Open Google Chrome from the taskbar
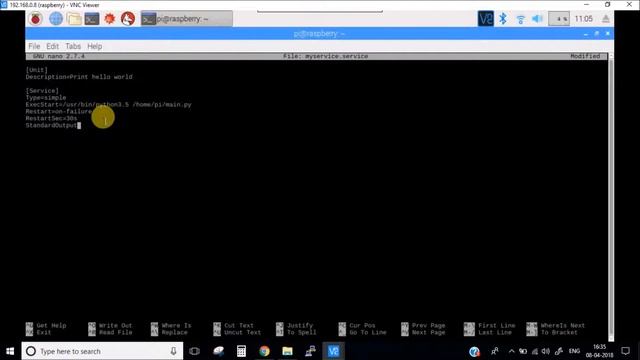 click(x=264, y=351)
